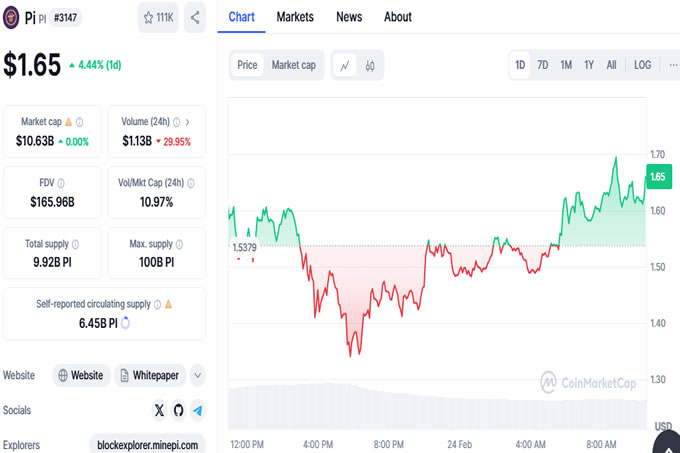Click the share icon next to watchlist

coord(195,17)
